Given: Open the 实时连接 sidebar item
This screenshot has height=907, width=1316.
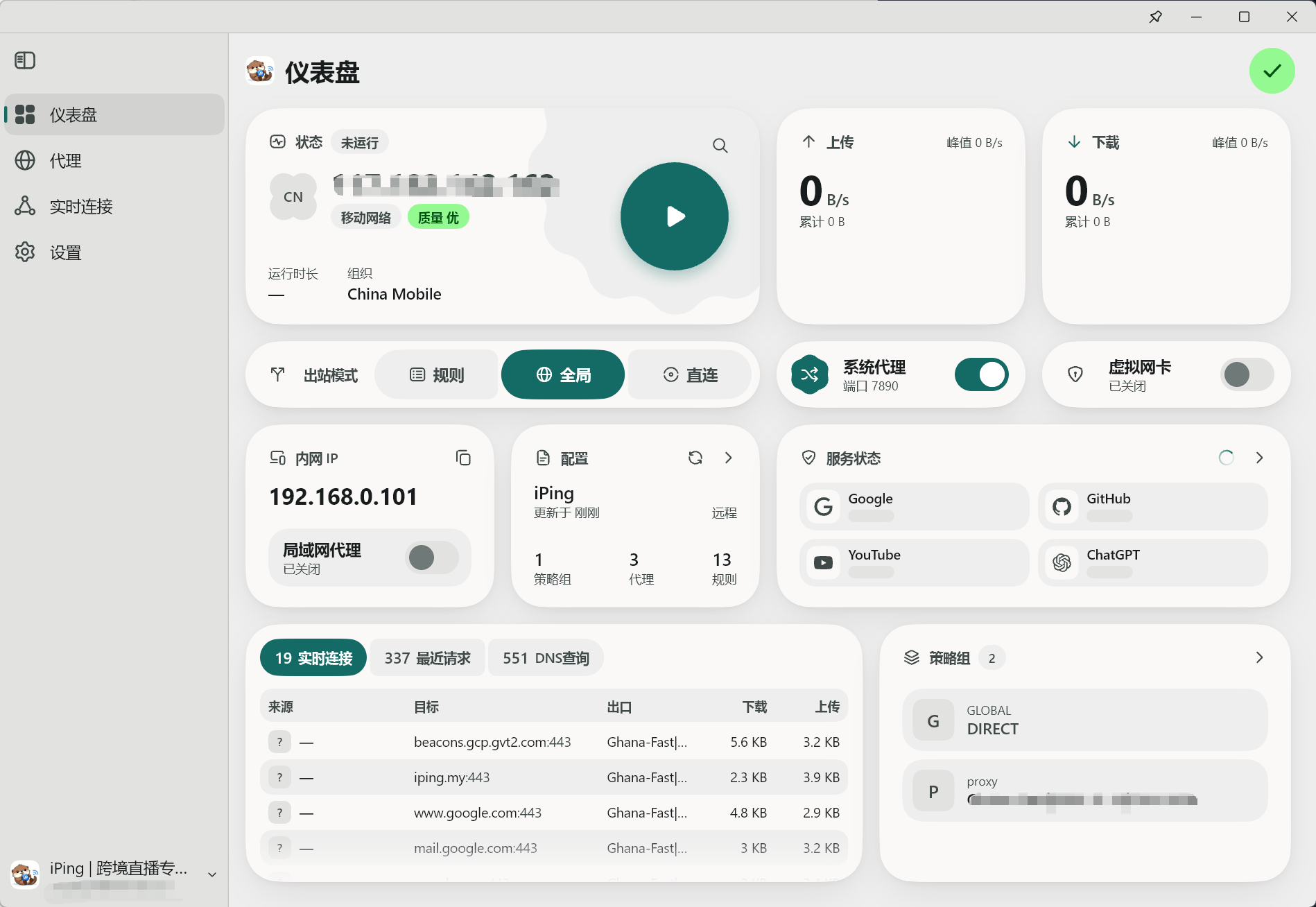Looking at the screenshot, I should (x=114, y=206).
